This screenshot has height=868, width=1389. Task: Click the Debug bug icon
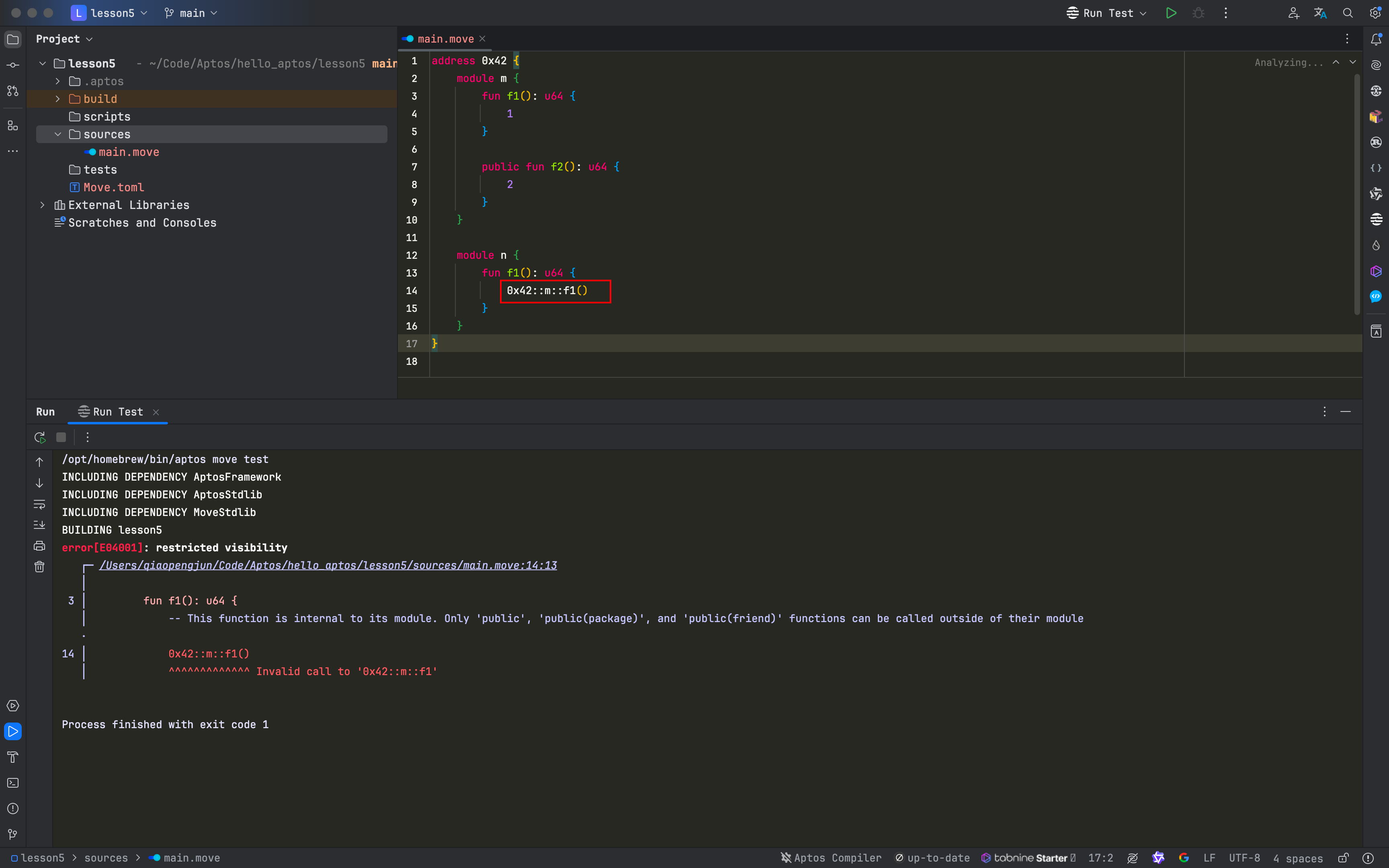[1198, 12]
